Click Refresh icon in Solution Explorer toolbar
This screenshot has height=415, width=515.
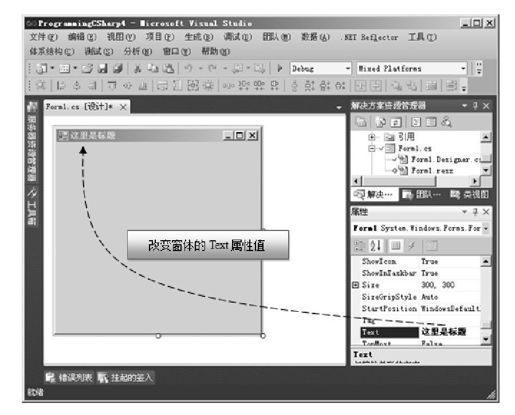pos(396,122)
